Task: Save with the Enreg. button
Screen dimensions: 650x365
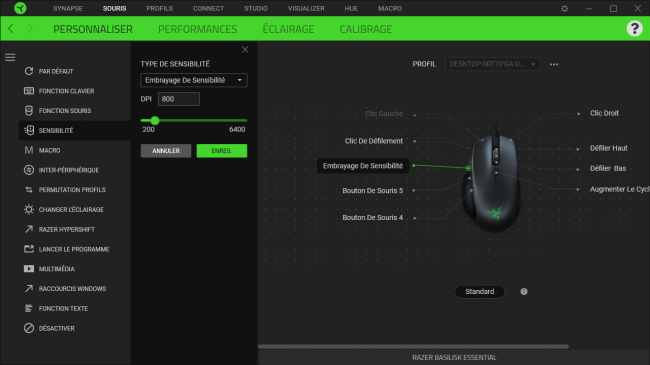Action: point(222,151)
